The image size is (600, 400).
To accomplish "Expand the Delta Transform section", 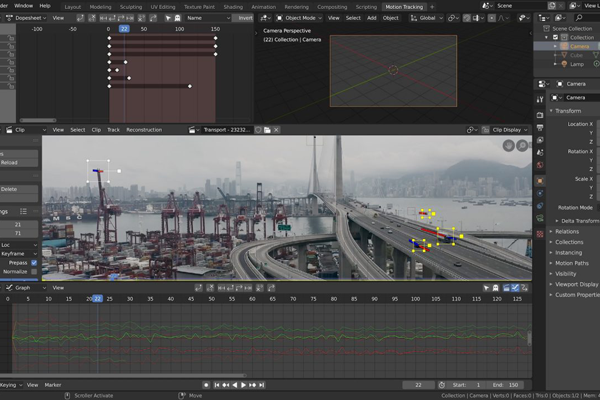I will [578, 221].
